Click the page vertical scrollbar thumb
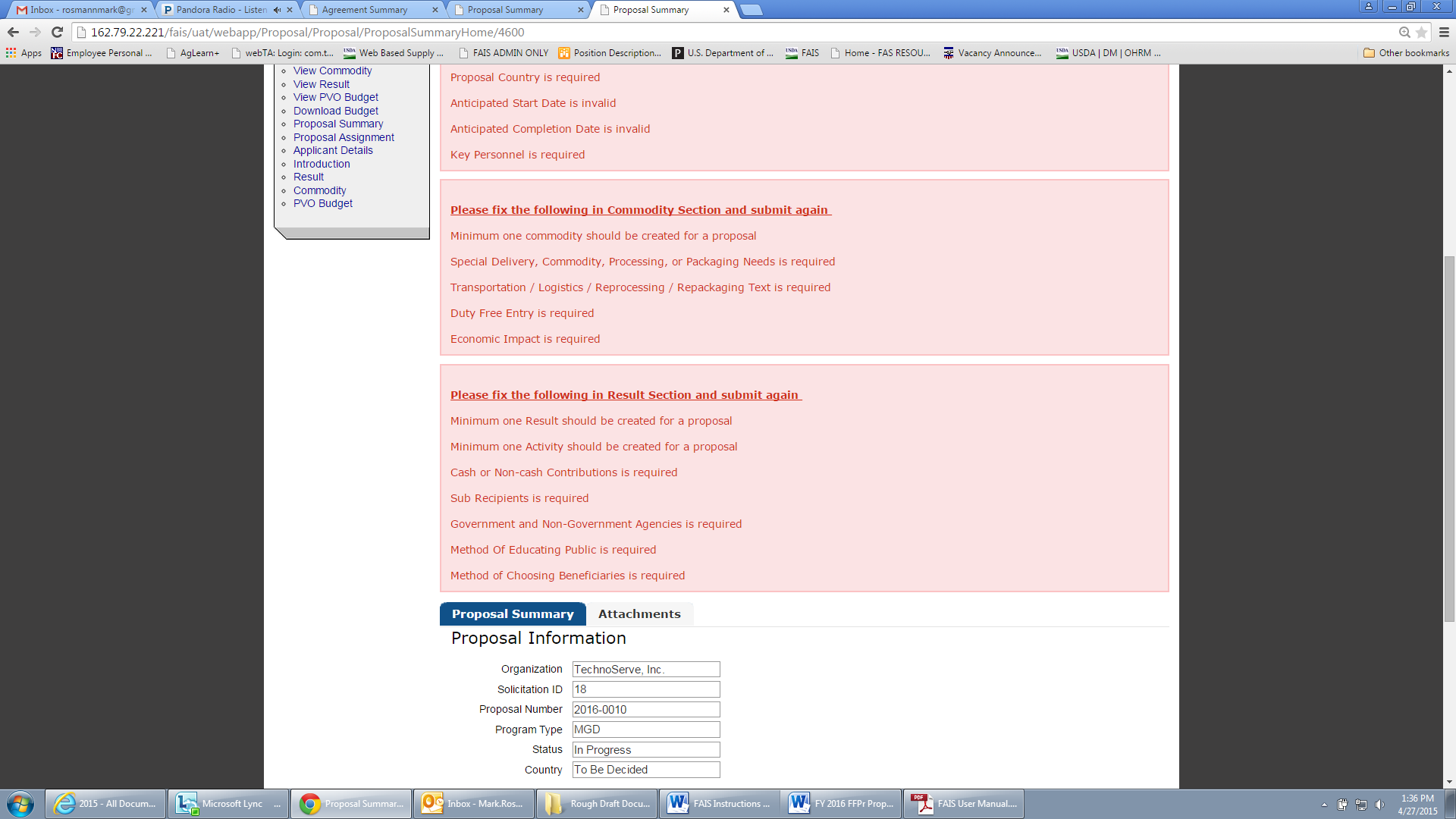This screenshot has width=1456, height=819. click(x=1449, y=440)
